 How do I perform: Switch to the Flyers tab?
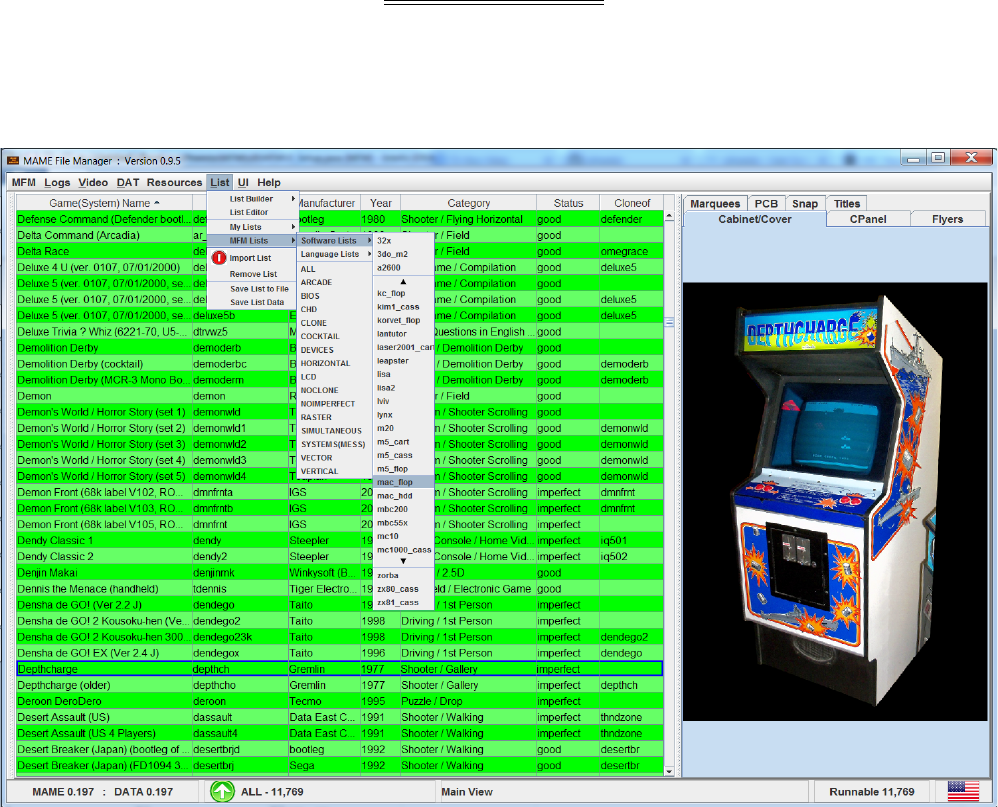pyautogui.click(x=947, y=219)
